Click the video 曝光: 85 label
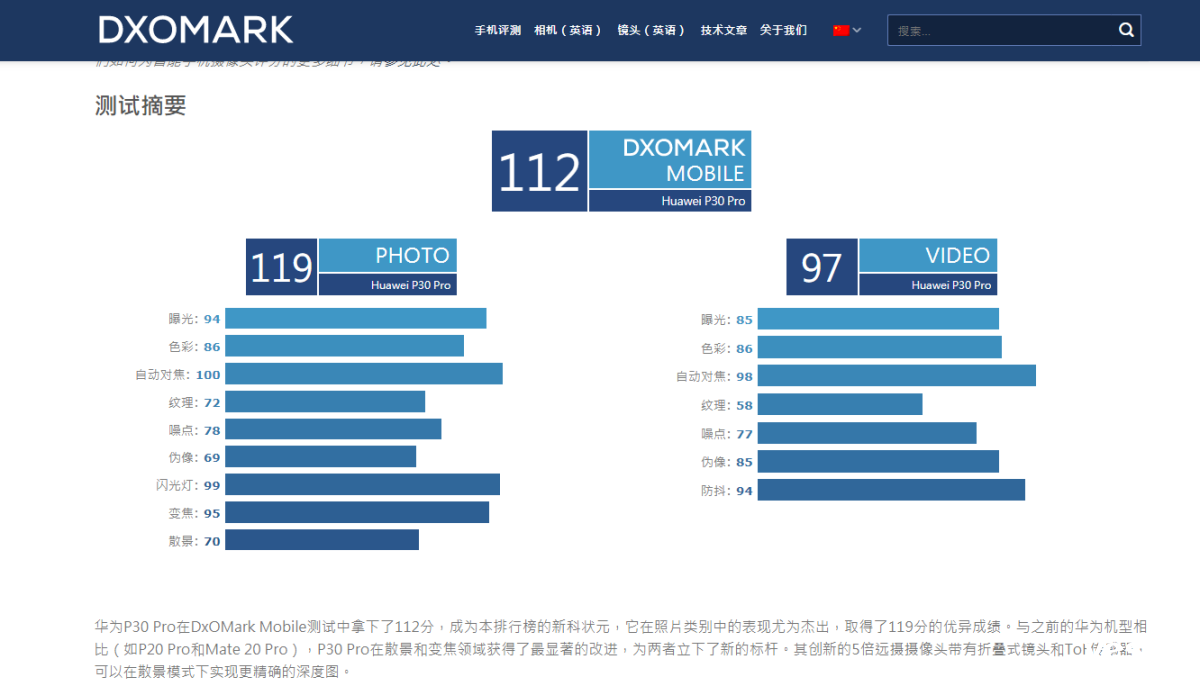This screenshot has height=695, width=1200. (727, 320)
